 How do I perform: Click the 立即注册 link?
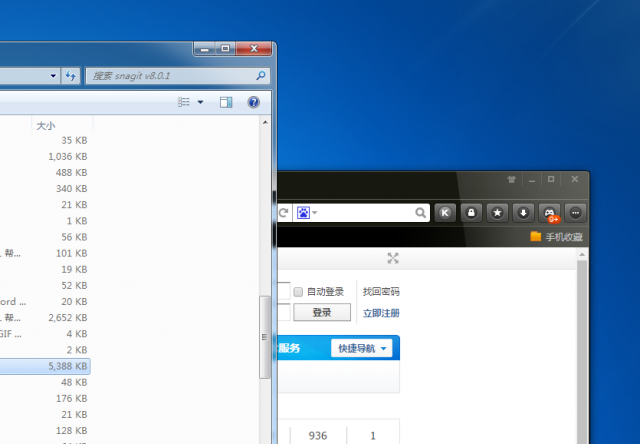pos(380,312)
